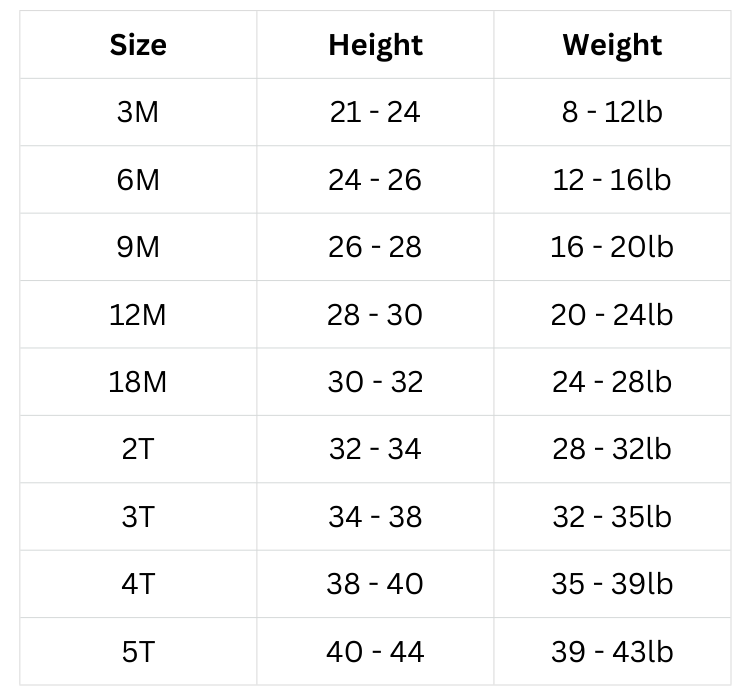Click the weight cell 8 - 12lb
This screenshot has height=700, width=740.
pos(612,112)
